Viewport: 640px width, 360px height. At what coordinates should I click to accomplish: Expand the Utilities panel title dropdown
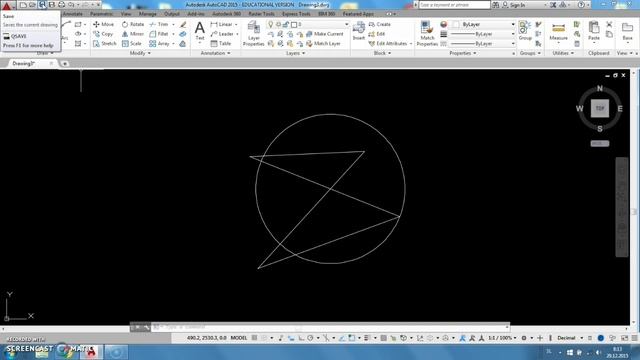tap(562, 53)
